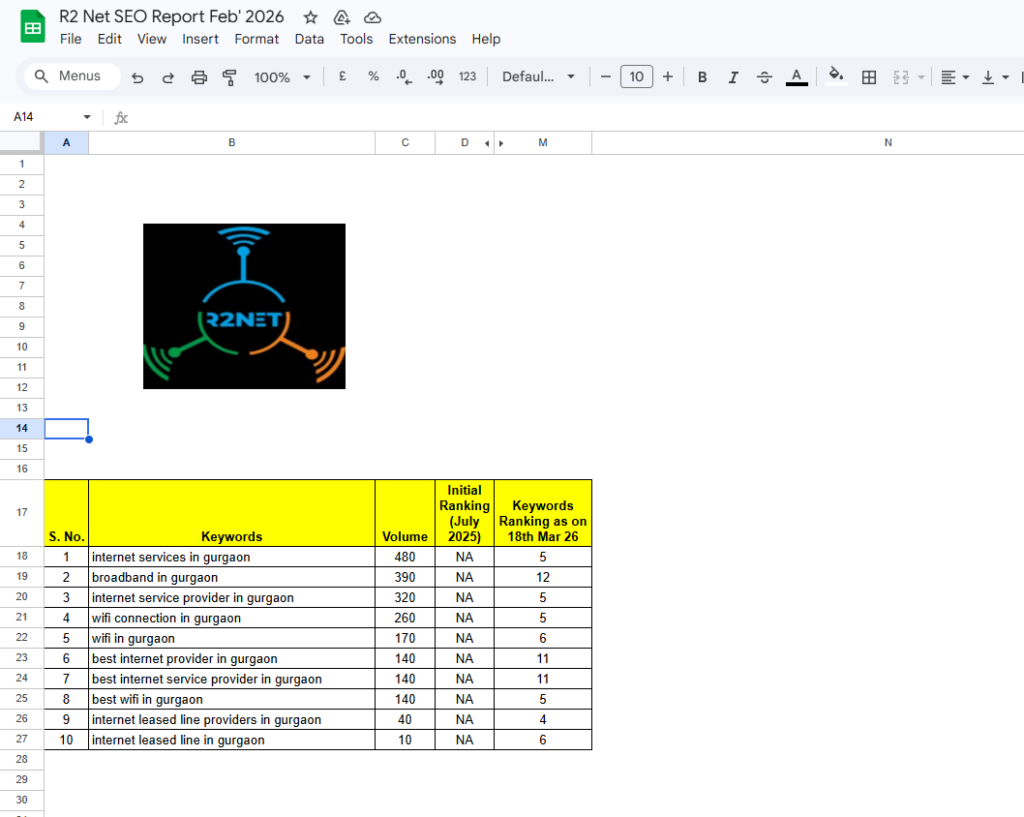Click Increase decimal places icon
The height and width of the screenshot is (817, 1024).
[x=435, y=76]
